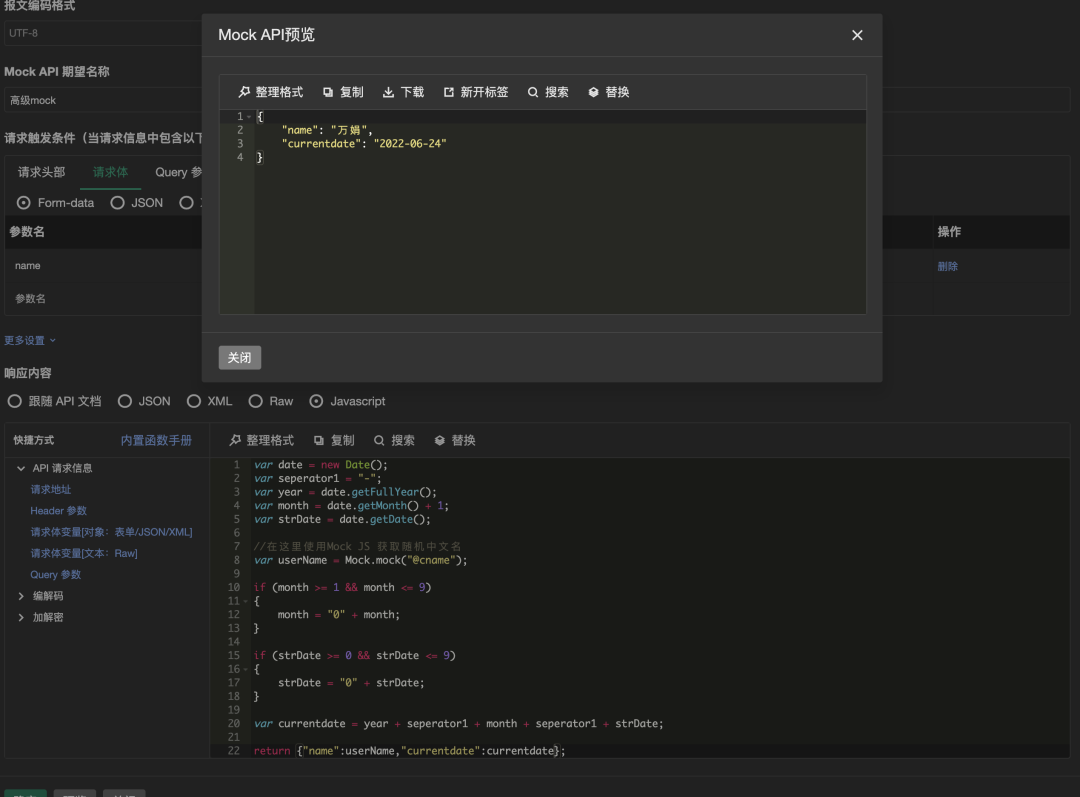Switch to the 请求体 tab
The height and width of the screenshot is (797, 1080).
110,172
